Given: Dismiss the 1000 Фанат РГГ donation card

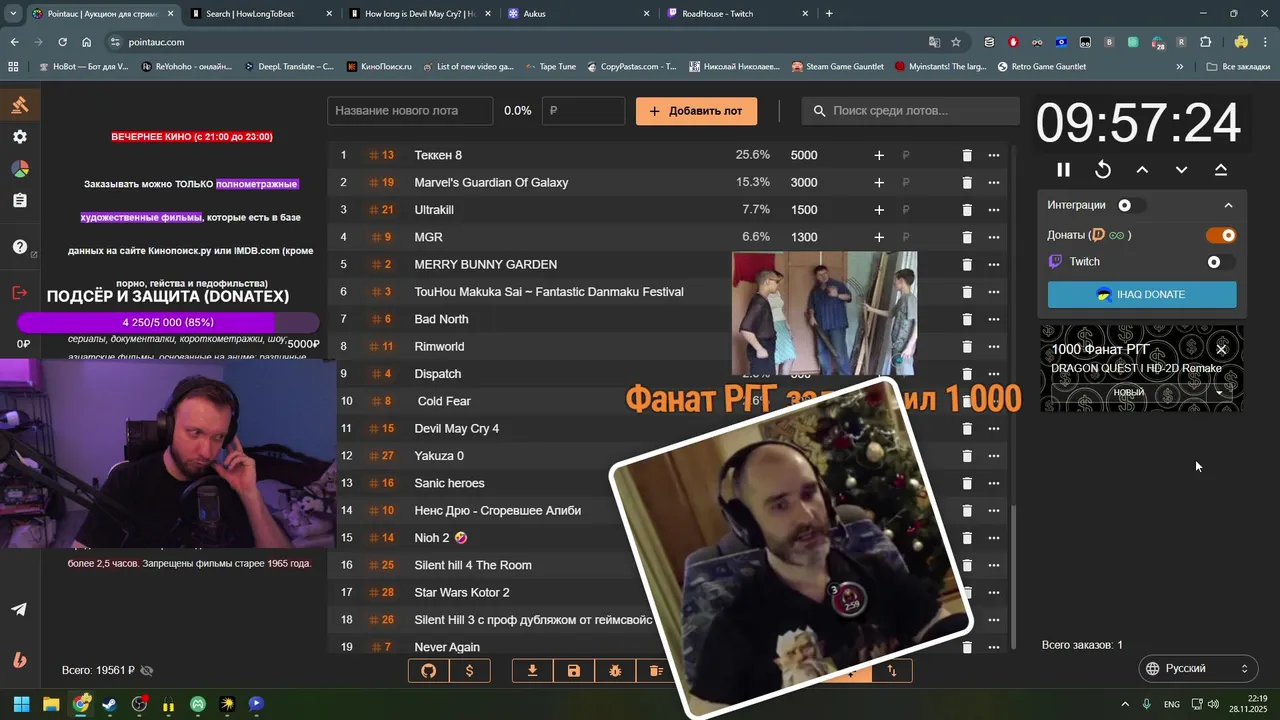Looking at the screenshot, I should tap(1221, 349).
